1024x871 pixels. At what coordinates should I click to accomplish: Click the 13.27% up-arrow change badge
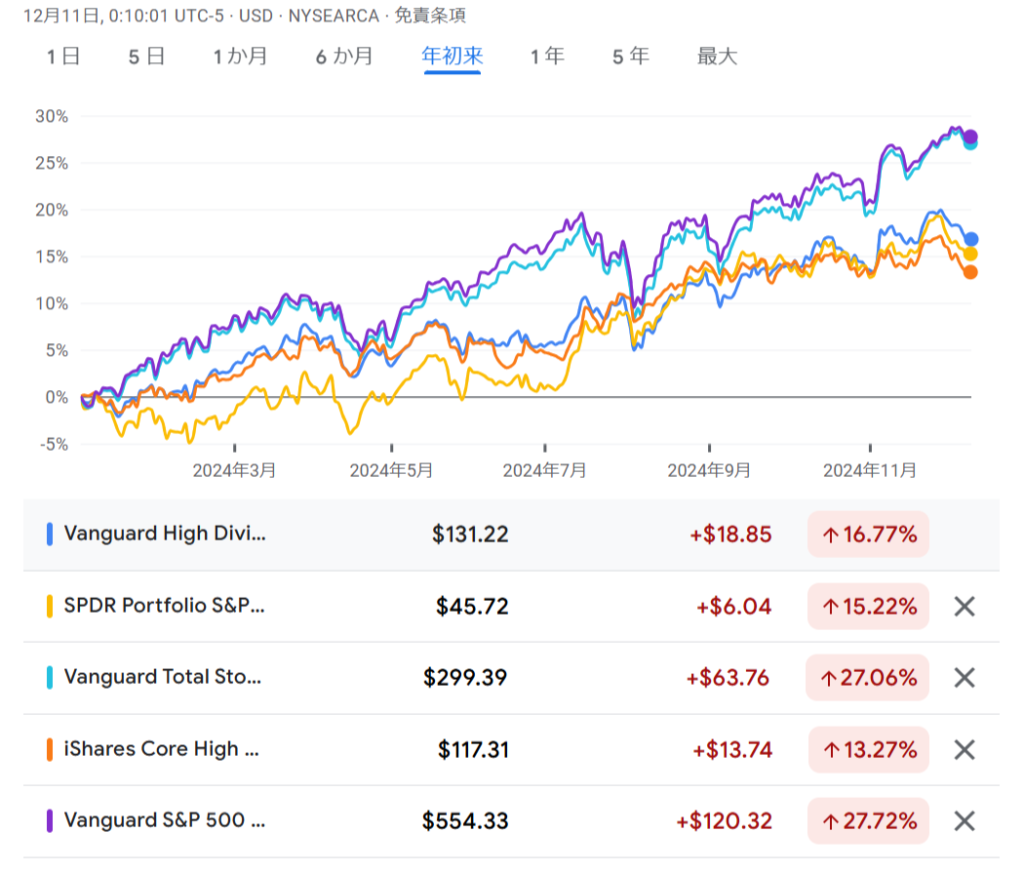click(869, 749)
